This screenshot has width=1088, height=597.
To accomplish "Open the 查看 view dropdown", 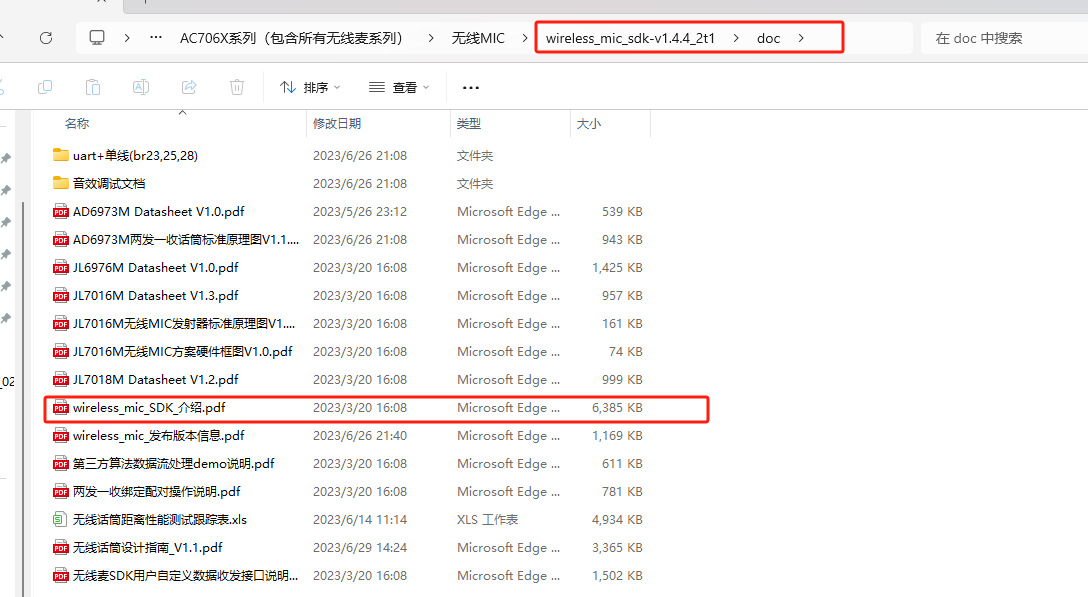I will [400, 87].
